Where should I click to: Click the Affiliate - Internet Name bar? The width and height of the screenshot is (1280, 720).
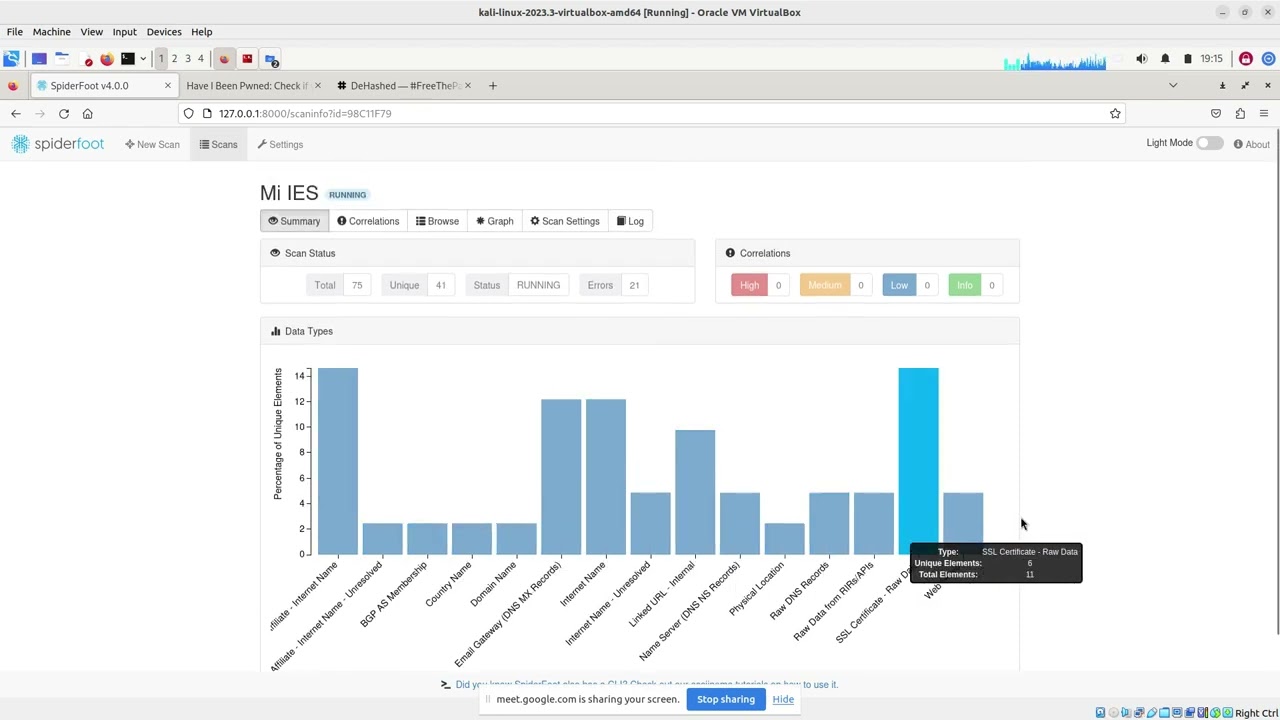click(338, 461)
